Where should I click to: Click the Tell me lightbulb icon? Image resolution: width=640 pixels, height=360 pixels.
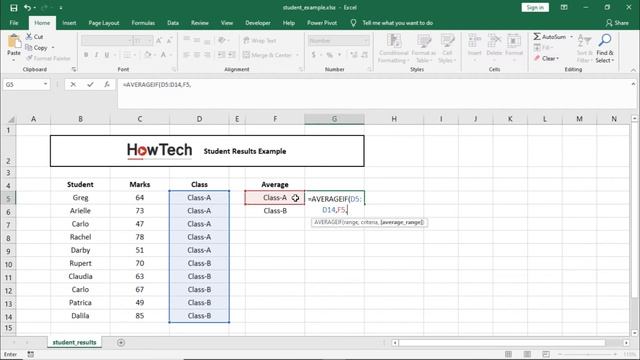click(353, 23)
